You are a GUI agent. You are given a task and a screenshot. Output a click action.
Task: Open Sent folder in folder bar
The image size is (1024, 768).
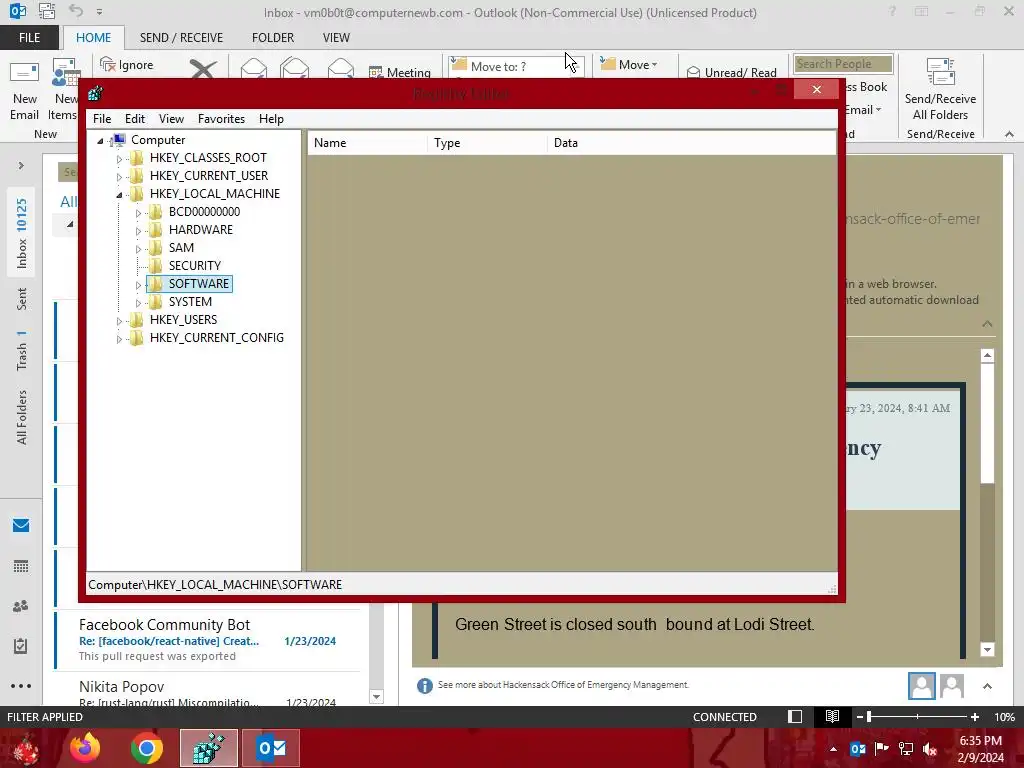[x=22, y=299]
